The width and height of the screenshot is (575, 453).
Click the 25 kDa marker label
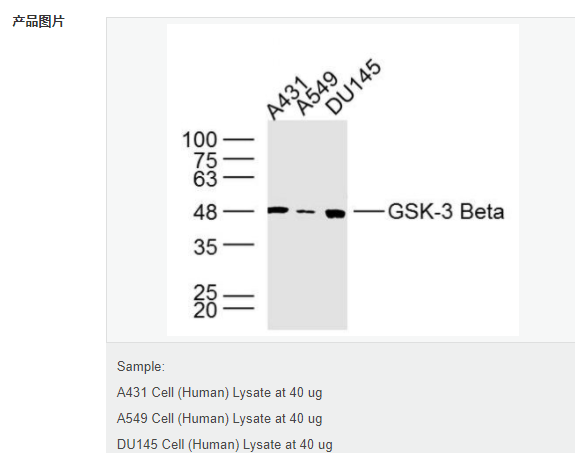click(x=205, y=293)
